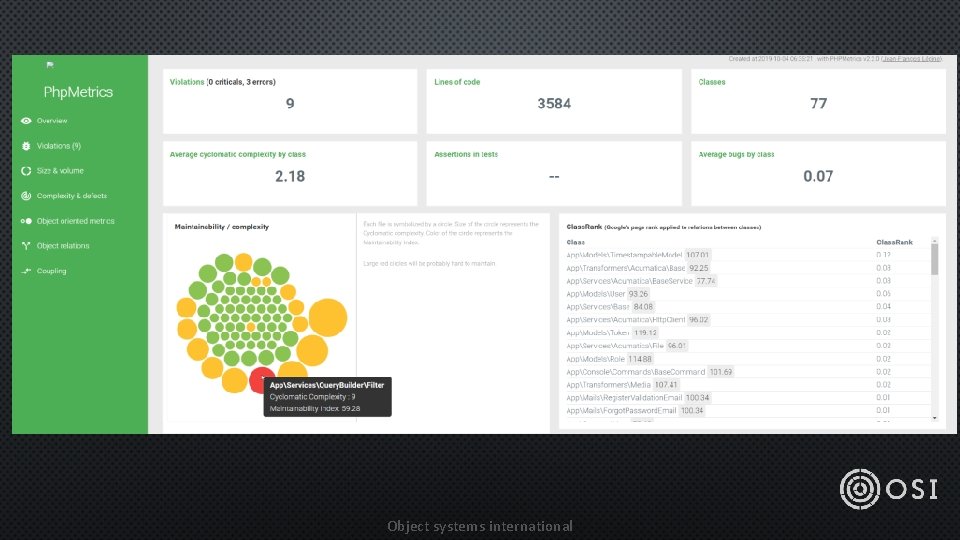Click Average bugs by class title

click(x=736, y=154)
